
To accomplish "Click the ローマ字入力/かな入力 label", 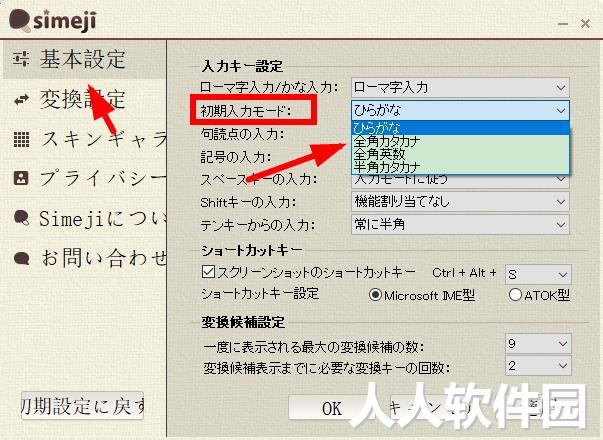I will (269, 87).
